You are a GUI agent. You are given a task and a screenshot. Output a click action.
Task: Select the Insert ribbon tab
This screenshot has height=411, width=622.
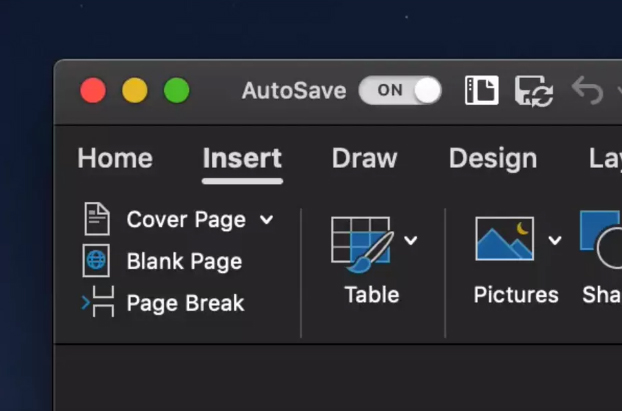tap(242, 158)
